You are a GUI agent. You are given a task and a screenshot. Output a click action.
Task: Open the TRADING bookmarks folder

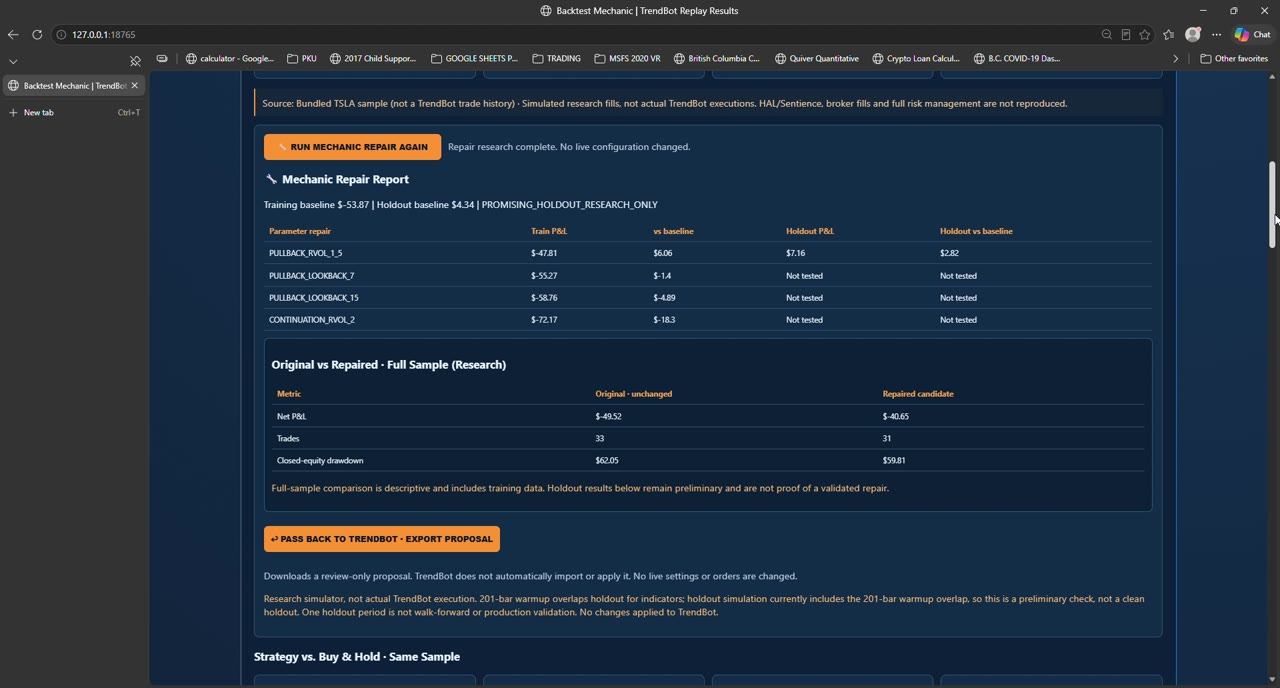coord(557,58)
